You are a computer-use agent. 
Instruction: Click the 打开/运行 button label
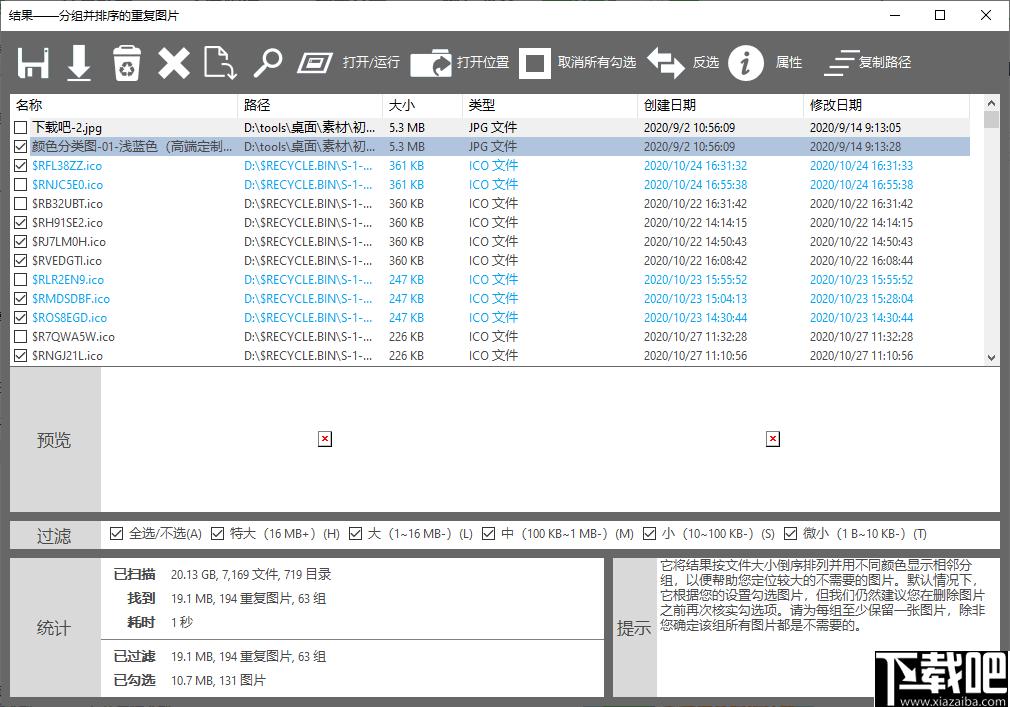click(x=371, y=62)
